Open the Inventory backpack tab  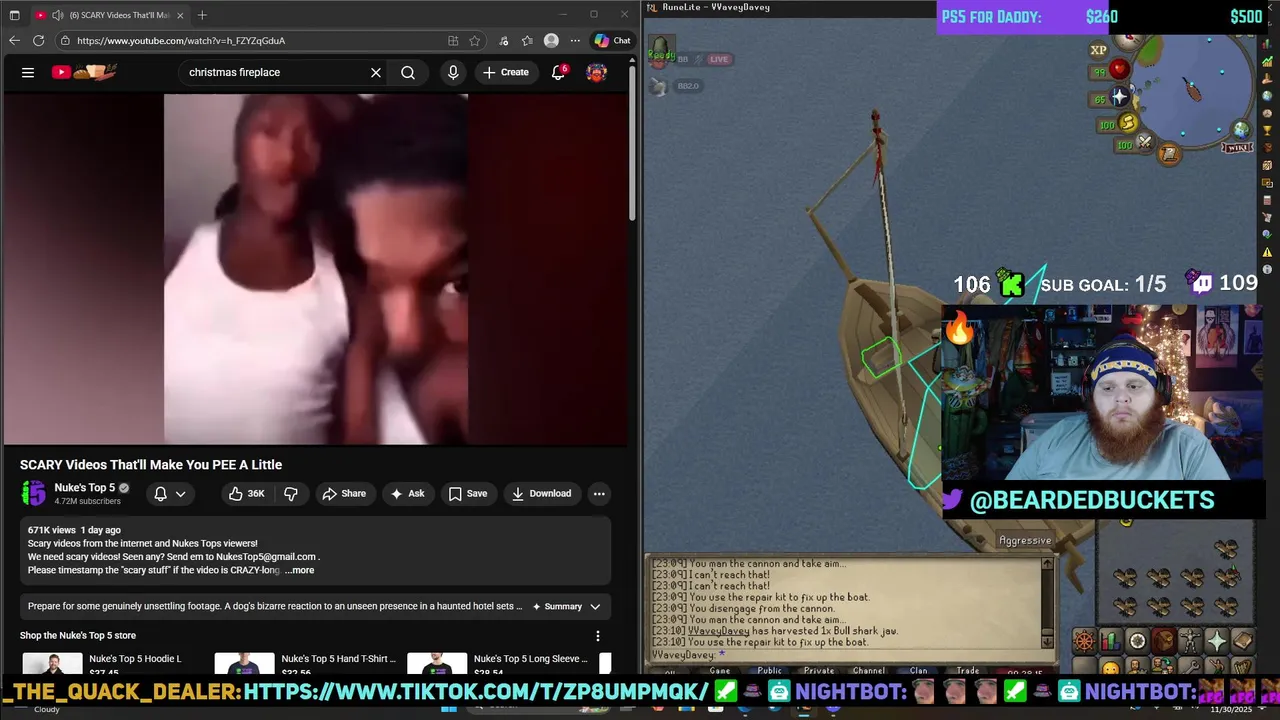(1163, 641)
